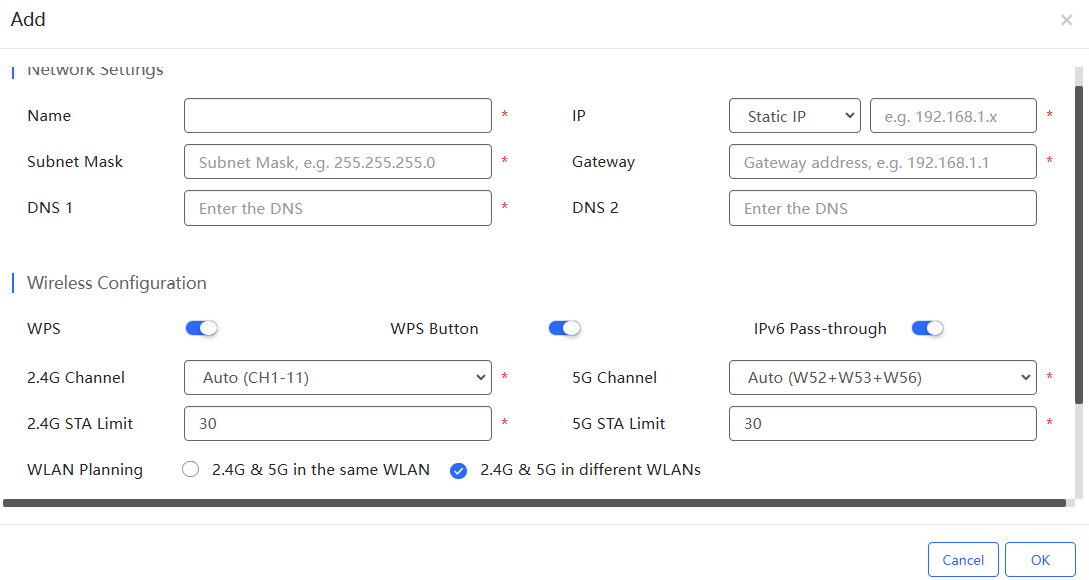Screen dimensions: 1089x580
Task: Expand the 2.4G Channel dropdown
Action: [x=338, y=378]
